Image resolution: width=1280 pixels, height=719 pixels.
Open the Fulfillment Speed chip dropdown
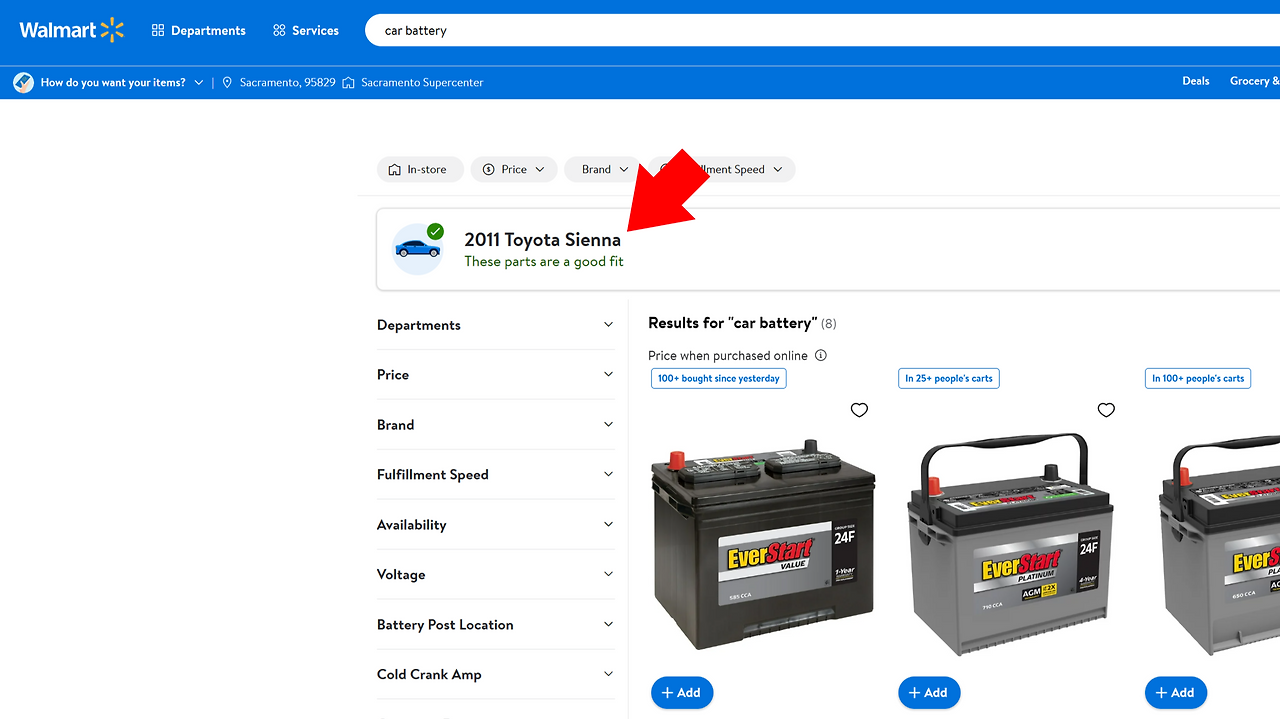click(x=722, y=169)
